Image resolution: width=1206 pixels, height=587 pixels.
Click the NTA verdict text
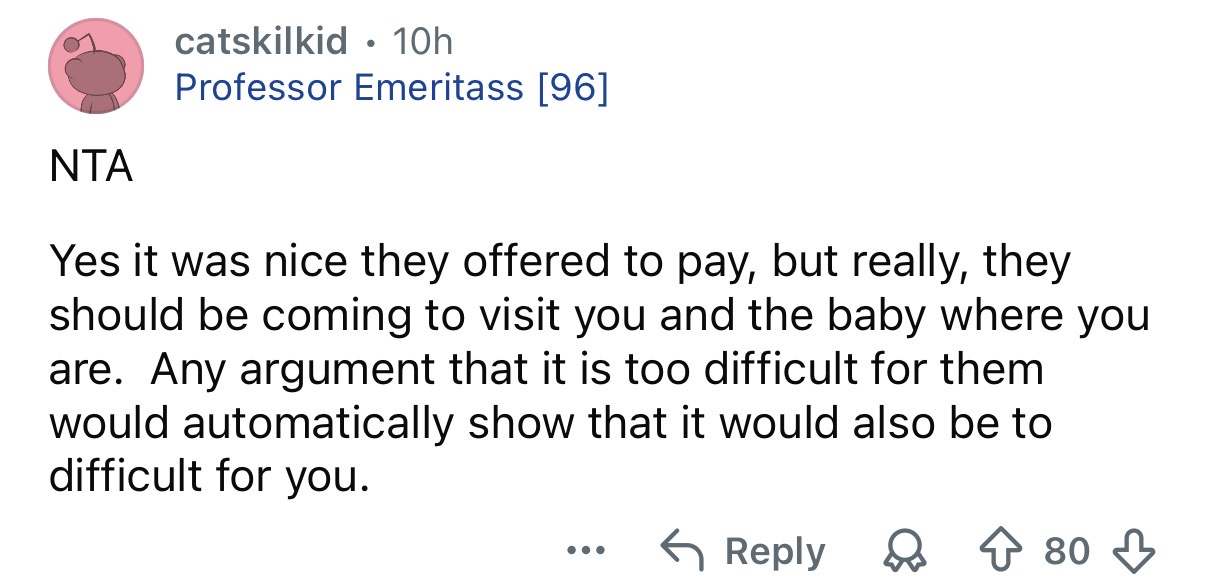coord(91,167)
